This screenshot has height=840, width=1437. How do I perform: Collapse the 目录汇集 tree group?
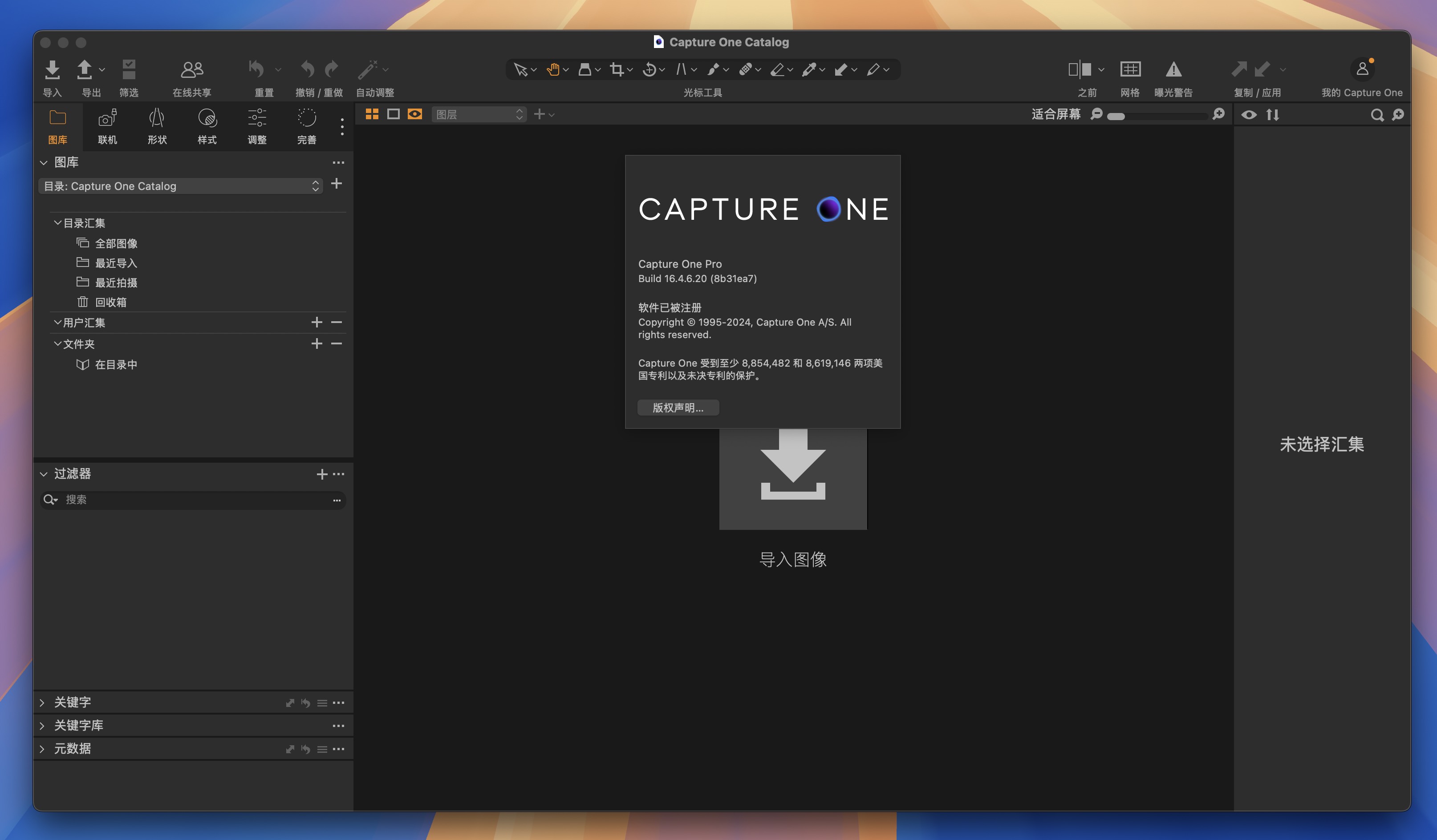57,223
